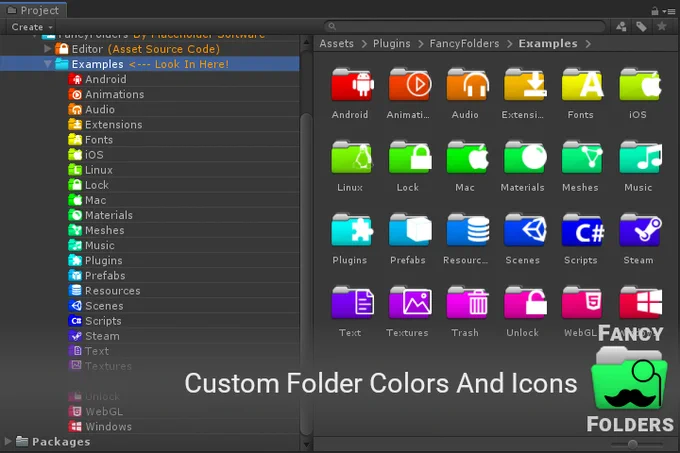Image resolution: width=680 pixels, height=453 pixels.
Task: Click tree scrollbar up arrow
Action: click(306, 42)
